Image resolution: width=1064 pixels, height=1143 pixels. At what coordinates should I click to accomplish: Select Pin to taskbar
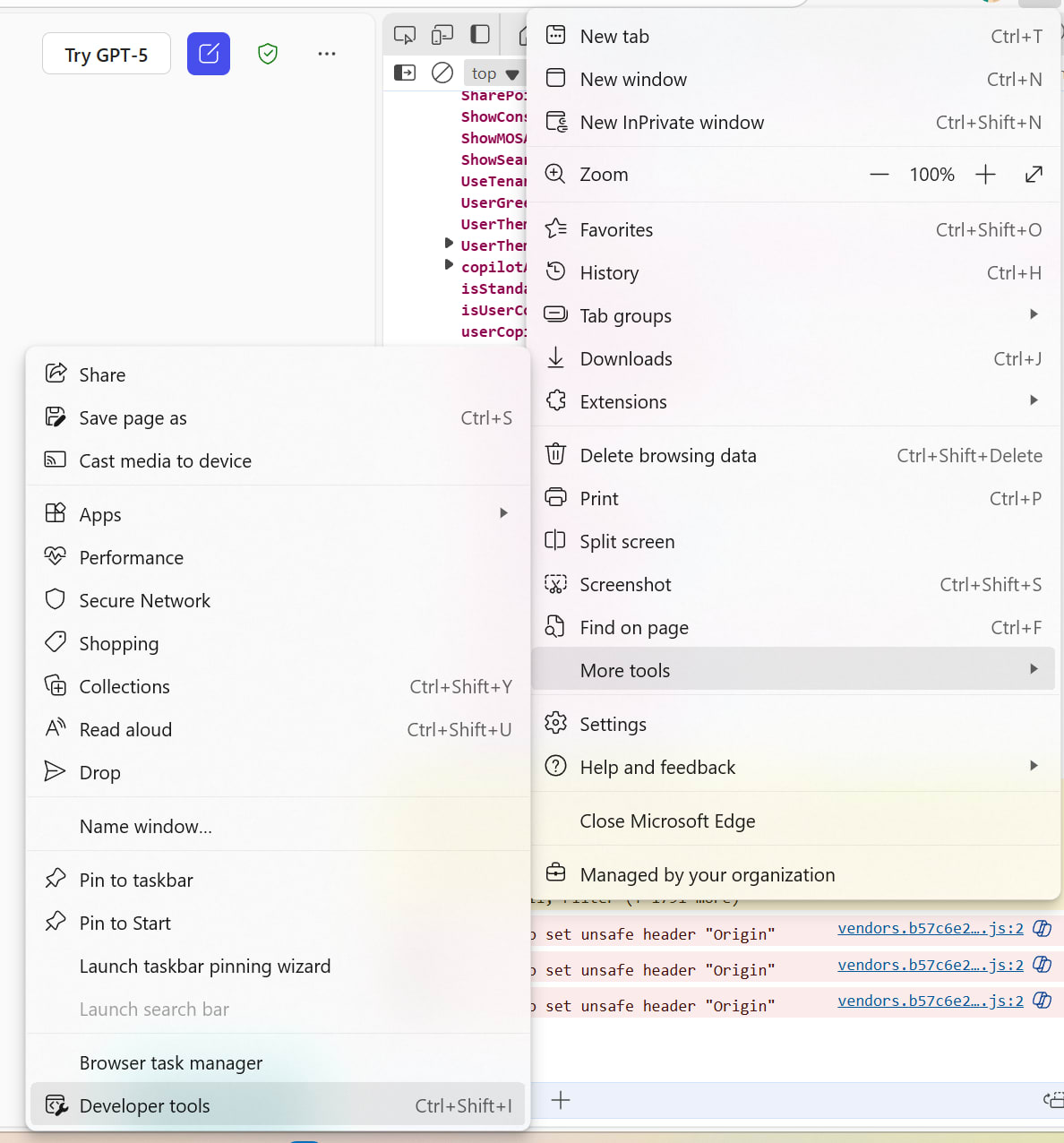pos(136,880)
